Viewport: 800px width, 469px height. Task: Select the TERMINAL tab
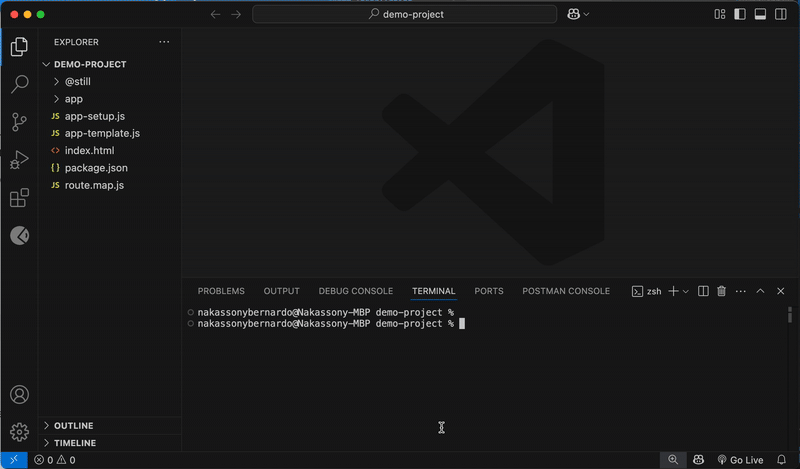(433, 291)
